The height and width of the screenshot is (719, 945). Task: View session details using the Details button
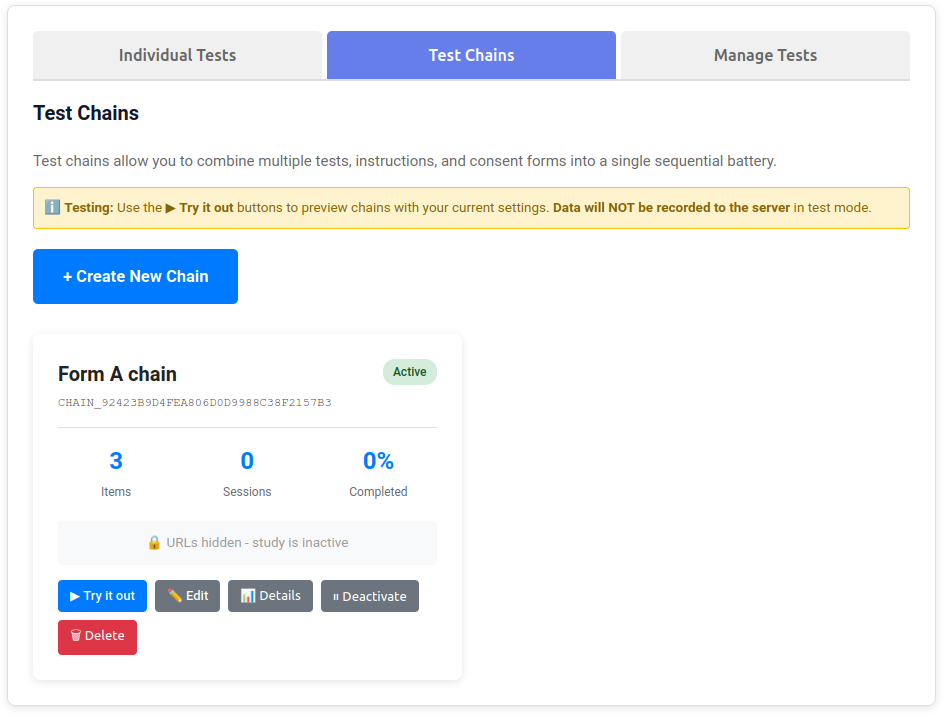coord(270,596)
